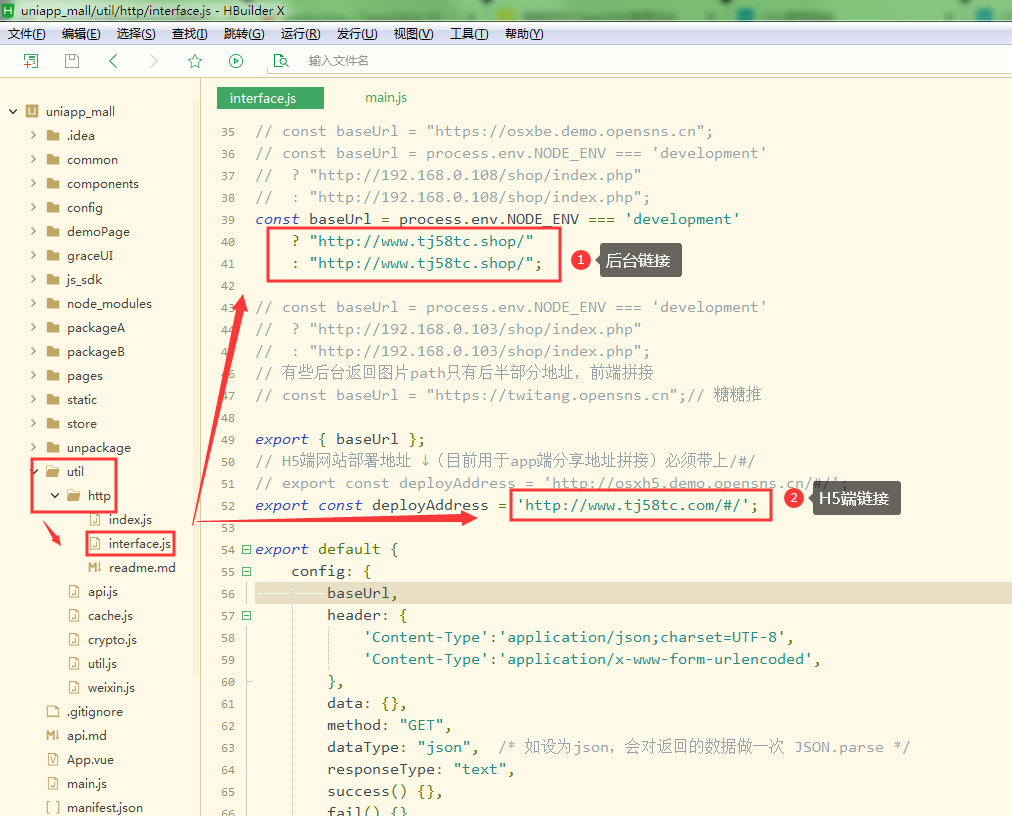Click 'development' string on line 39
Image resolution: width=1012 pixels, height=816 pixels.
pos(682,219)
